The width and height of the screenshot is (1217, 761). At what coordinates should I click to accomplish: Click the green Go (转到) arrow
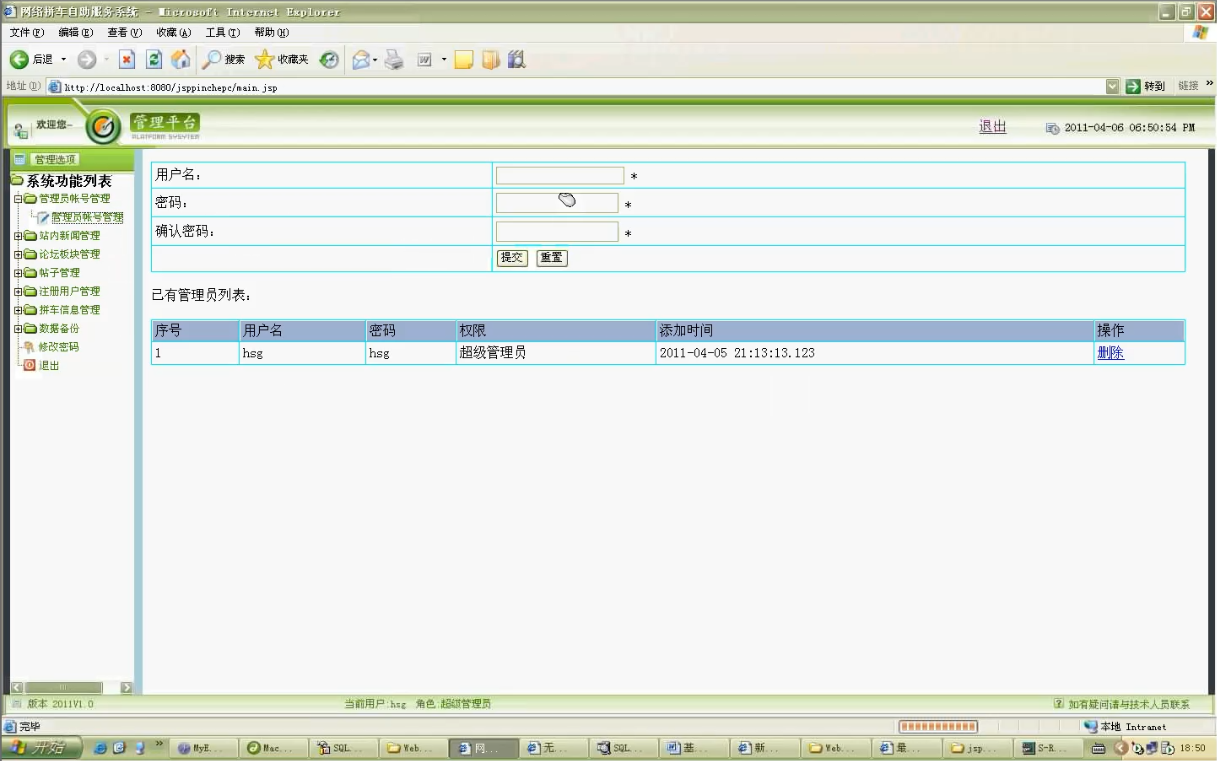tap(1134, 87)
